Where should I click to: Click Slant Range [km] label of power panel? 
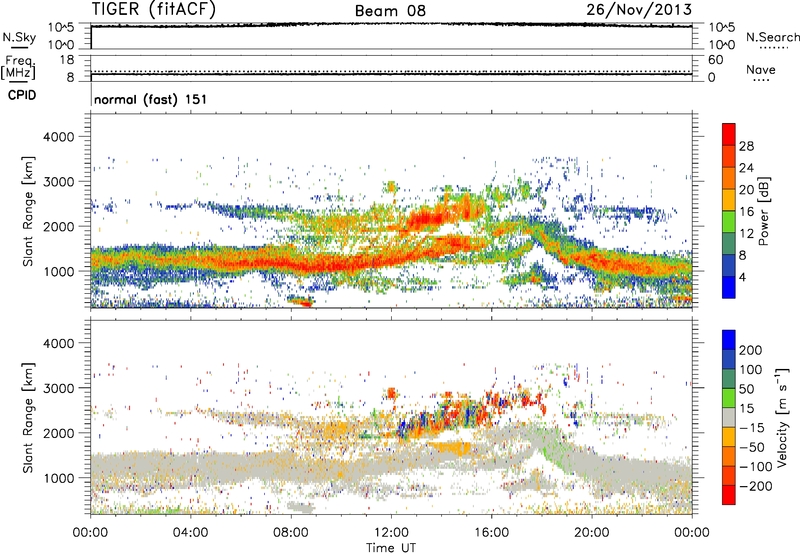click(x=28, y=211)
